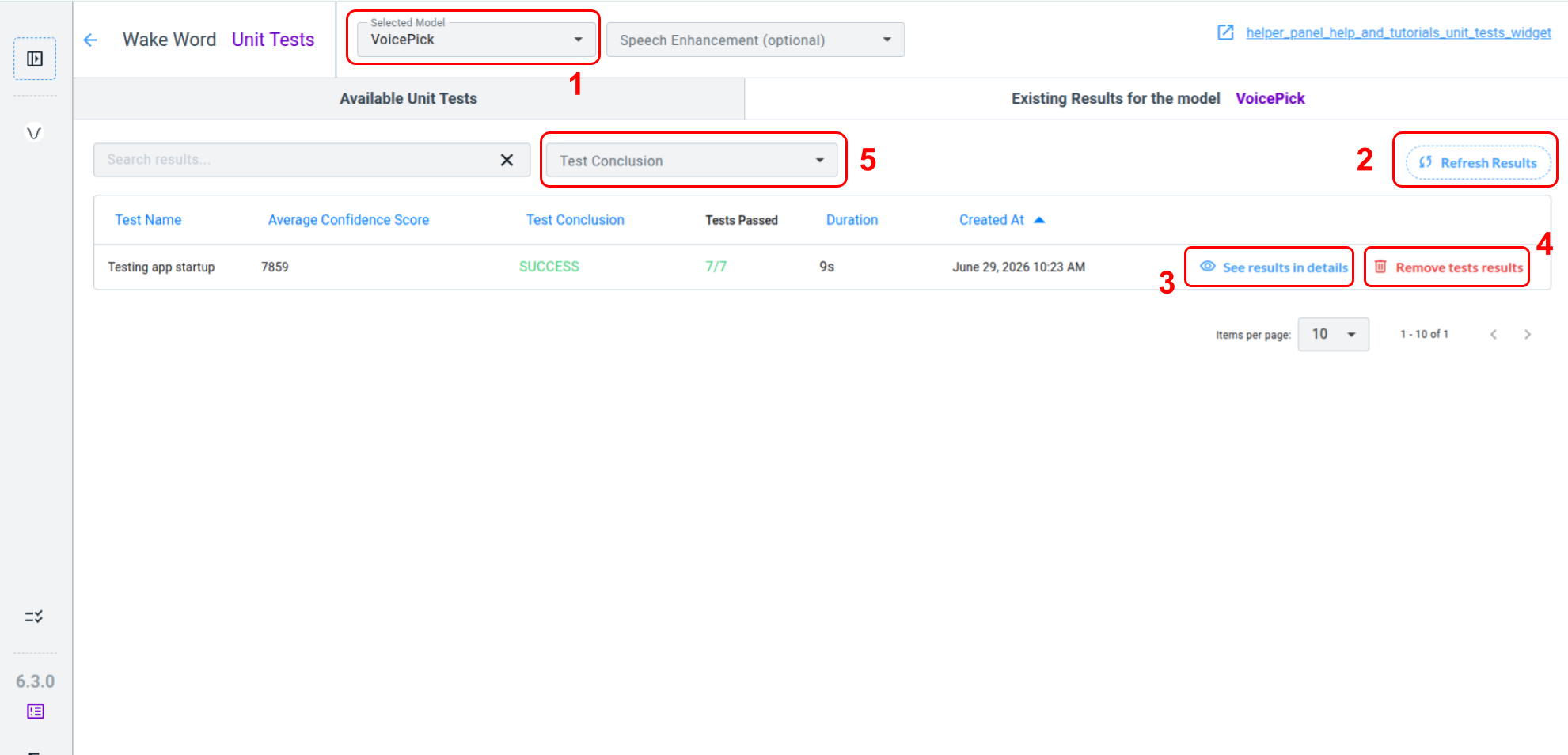The height and width of the screenshot is (755, 1568).
Task: Sort by Average Confidence Score column
Action: click(348, 220)
